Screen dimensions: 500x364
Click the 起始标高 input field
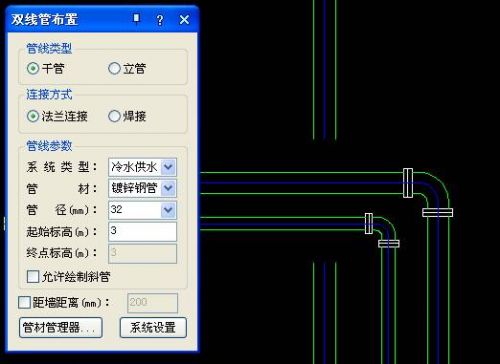coord(142,231)
